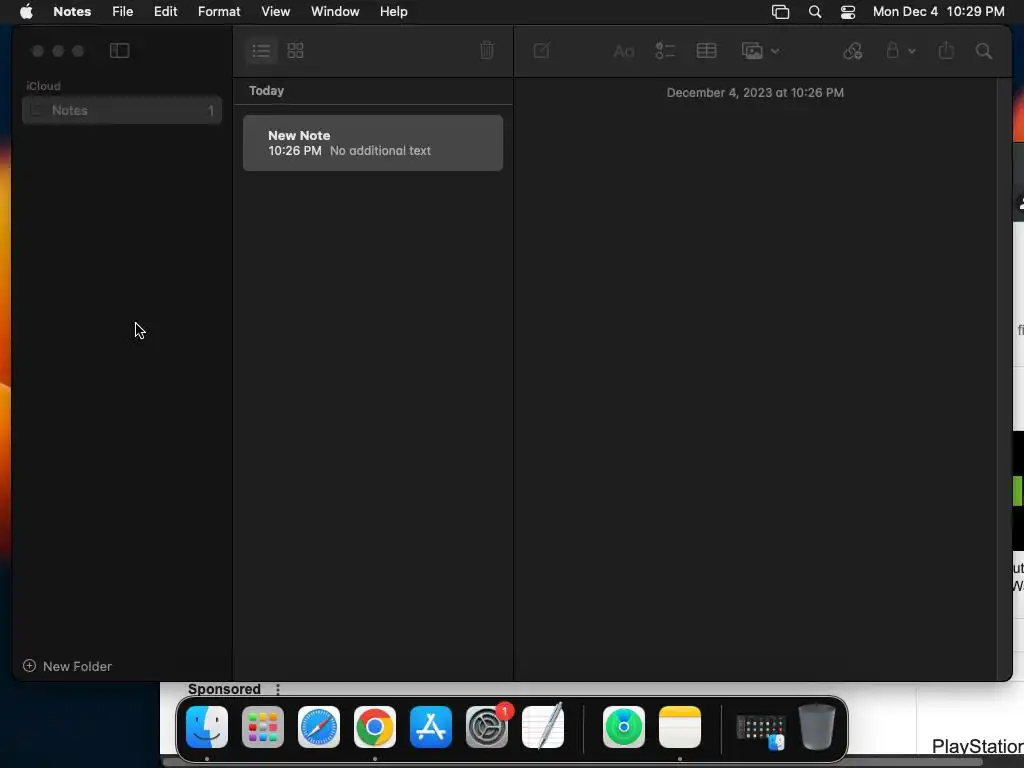Open the Format menu
Image resolution: width=1024 pixels, height=768 pixels.
tap(219, 11)
